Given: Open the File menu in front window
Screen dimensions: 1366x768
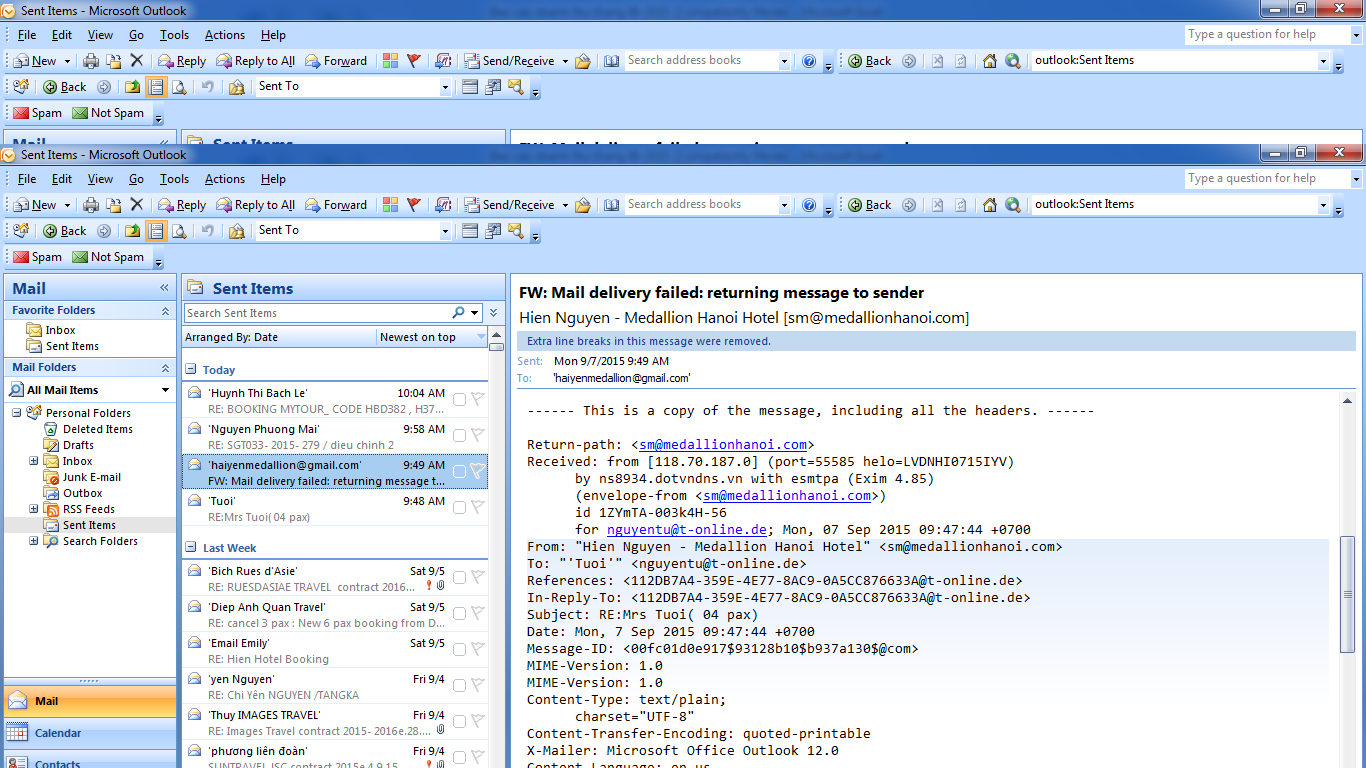Looking at the screenshot, I should tap(27, 179).
